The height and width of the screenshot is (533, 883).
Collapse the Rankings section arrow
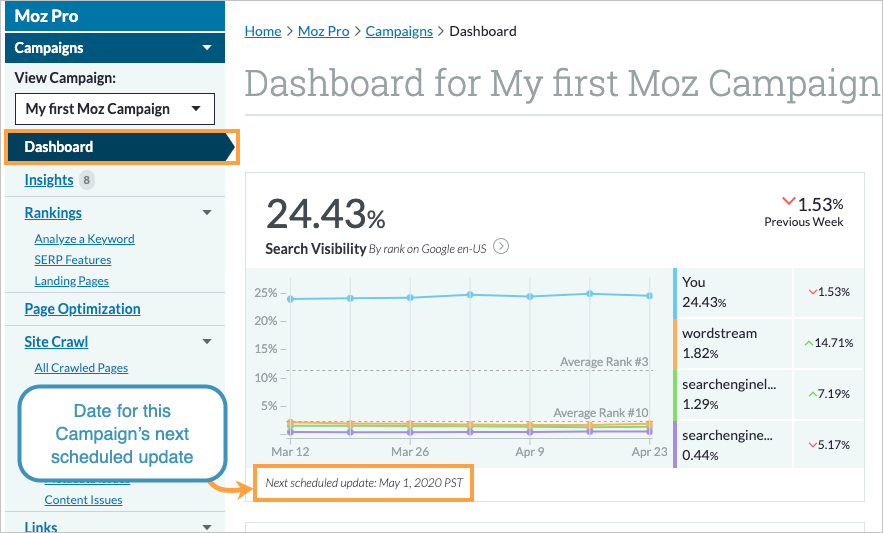pos(206,213)
